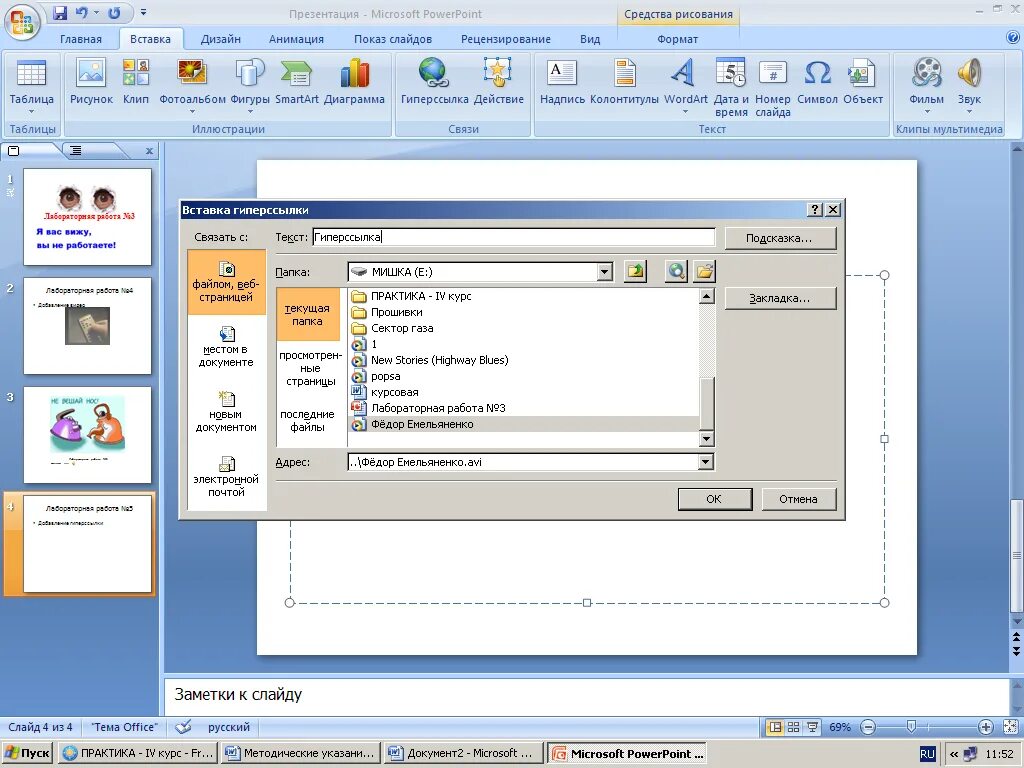Click the Подсказка... button
Screen dimensions: 1024x768
click(x=780, y=238)
